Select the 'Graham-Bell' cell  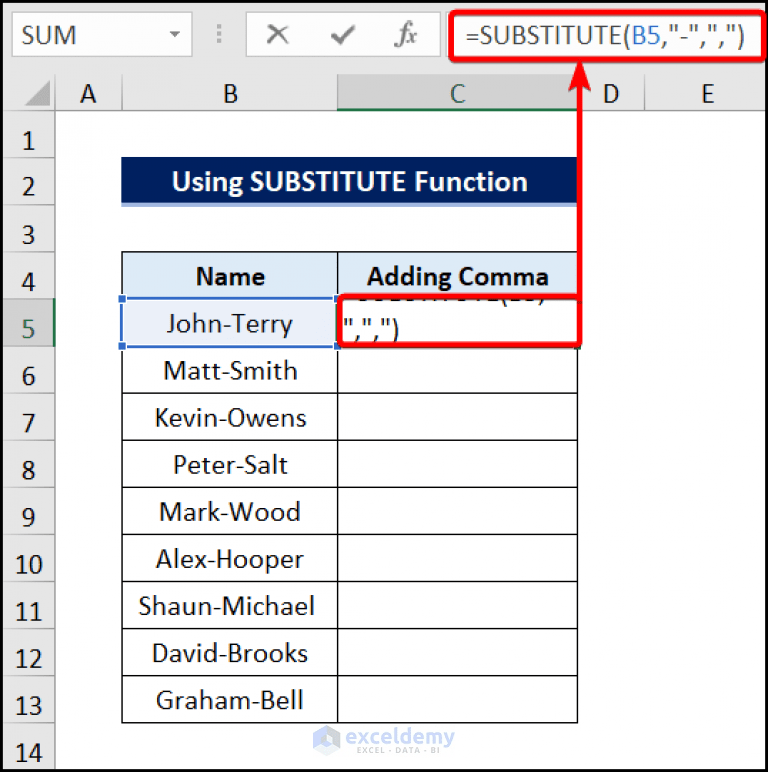pyautogui.click(x=230, y=700)
